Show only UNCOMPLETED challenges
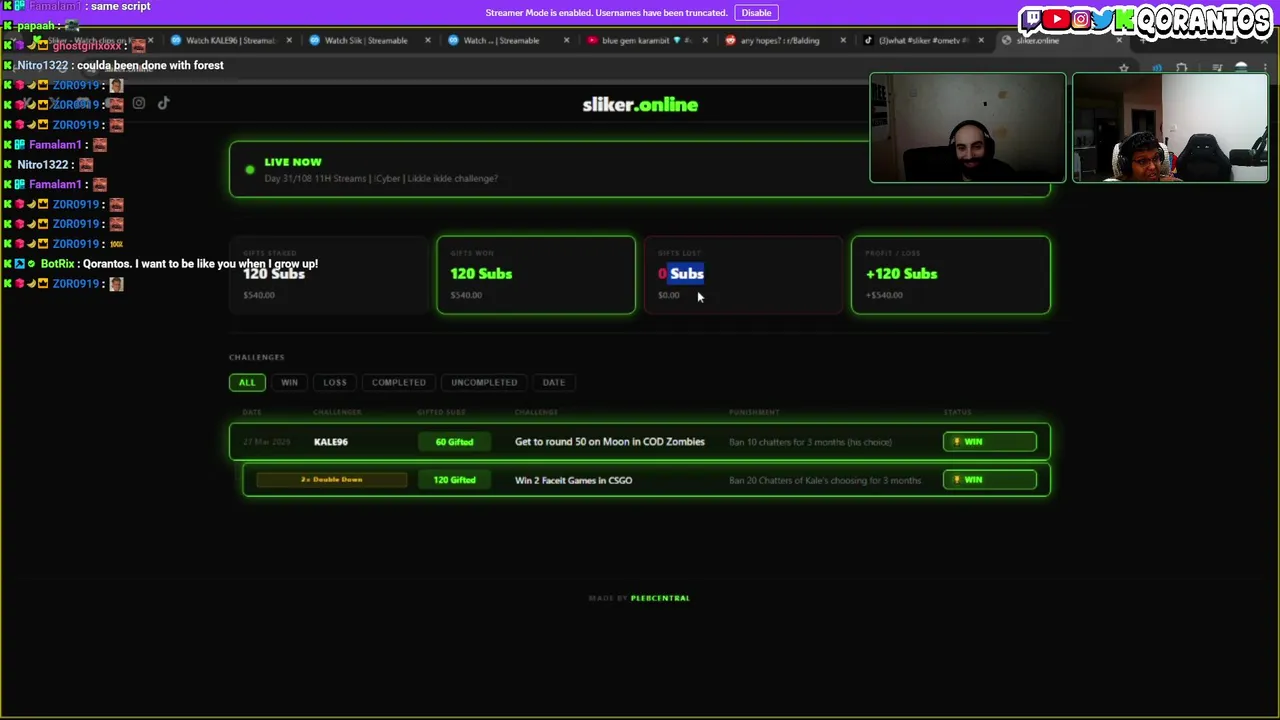Screen dimensions: 1280x720 (x=484, y=382)
